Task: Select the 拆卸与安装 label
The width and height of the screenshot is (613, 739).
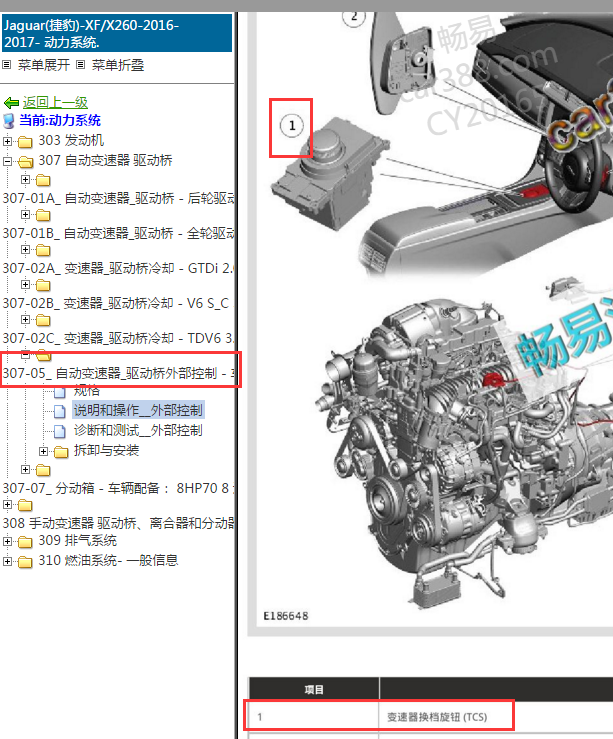Action: point(106,450)
